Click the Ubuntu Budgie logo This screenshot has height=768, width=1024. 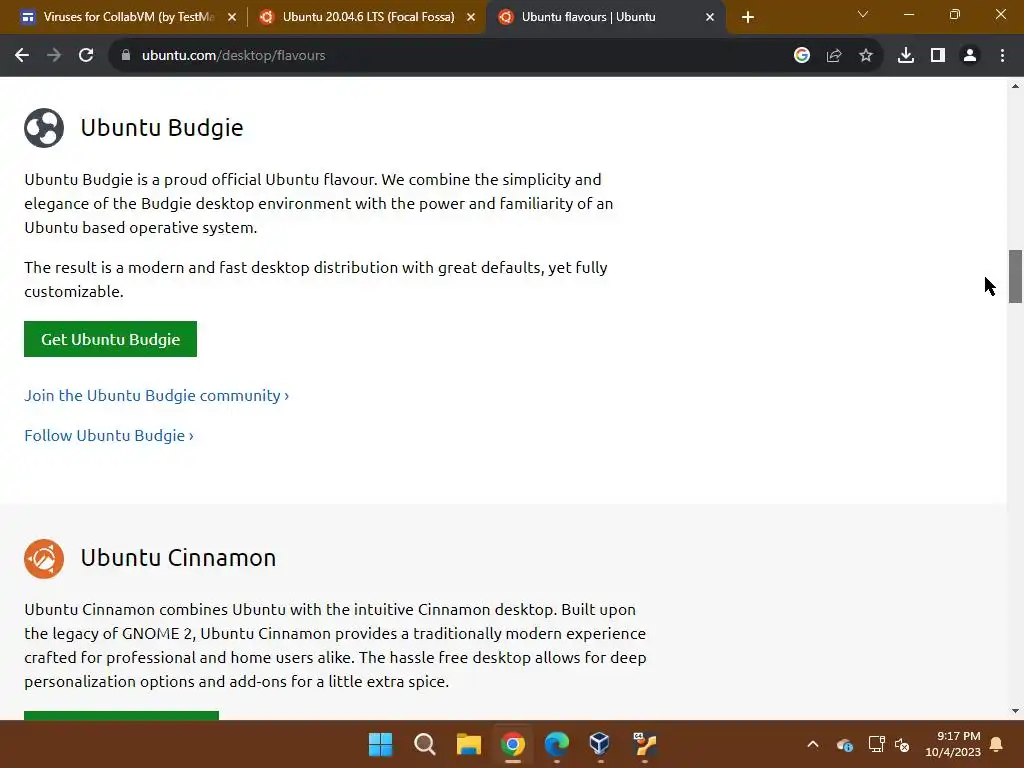tap(44, 128)
